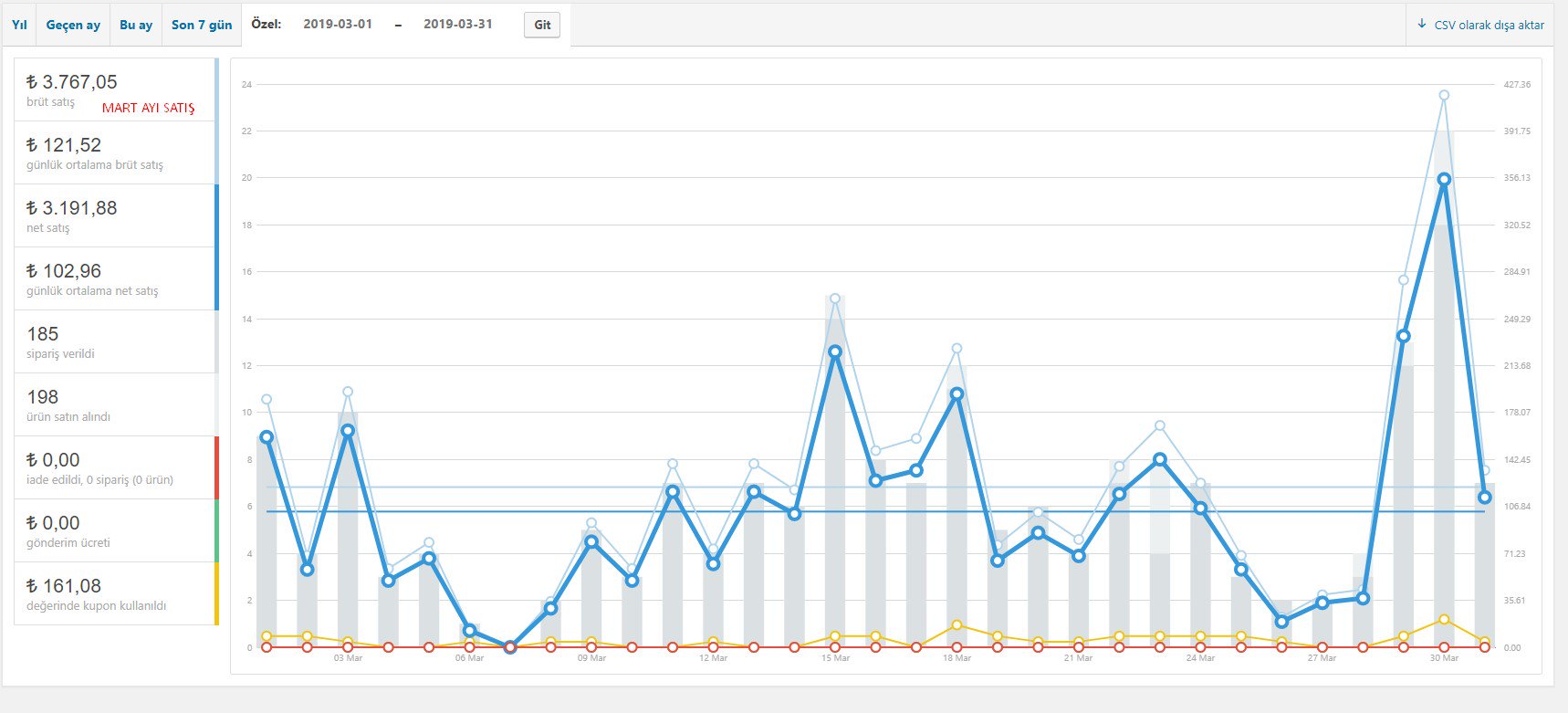The width and height of the screenshot is (1568, 713).
Task: Click the 24 Mar axis label
Action: (x=1200, y=658)
